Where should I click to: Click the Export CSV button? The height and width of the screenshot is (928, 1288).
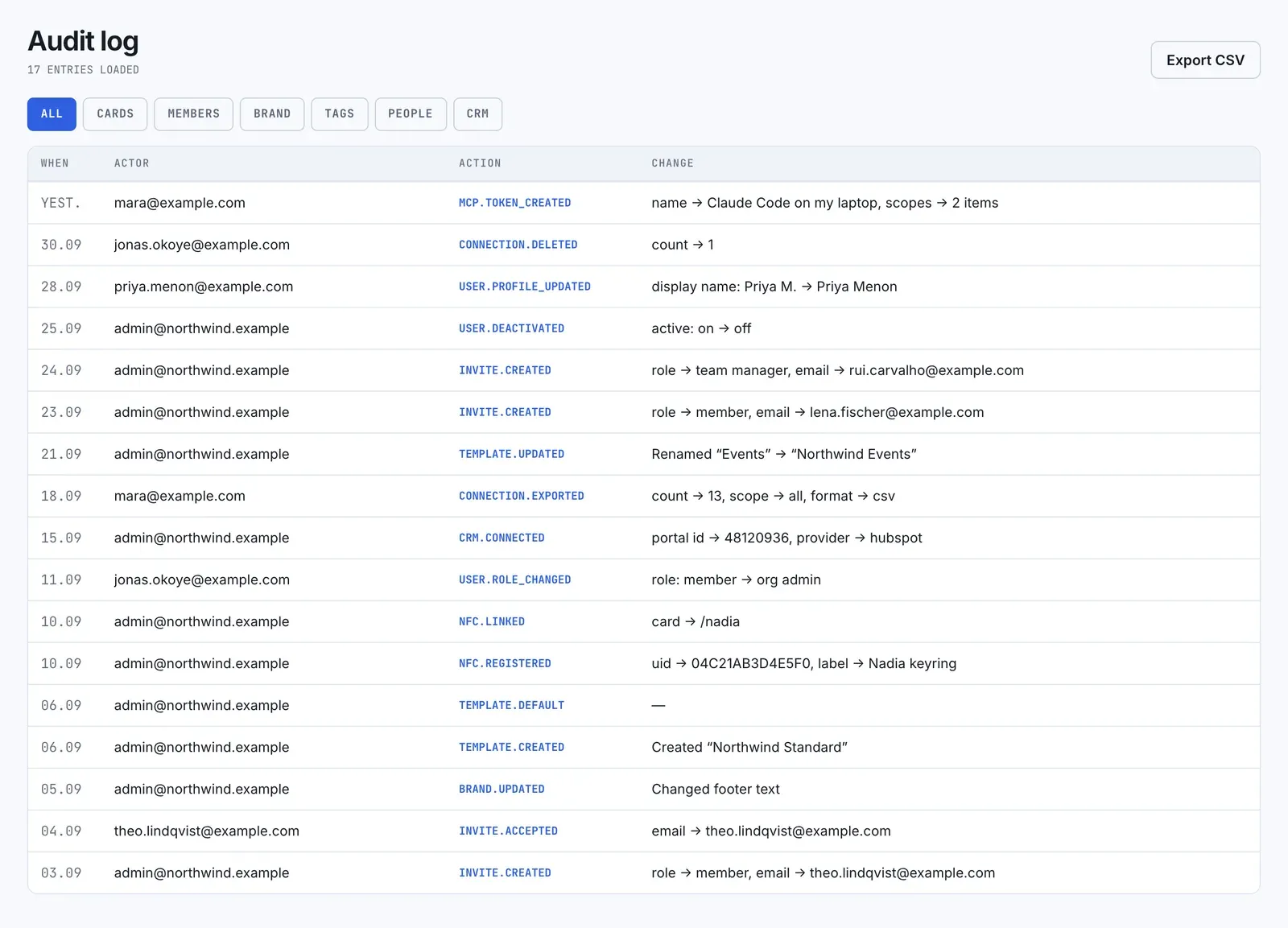tap(1205, 60)
